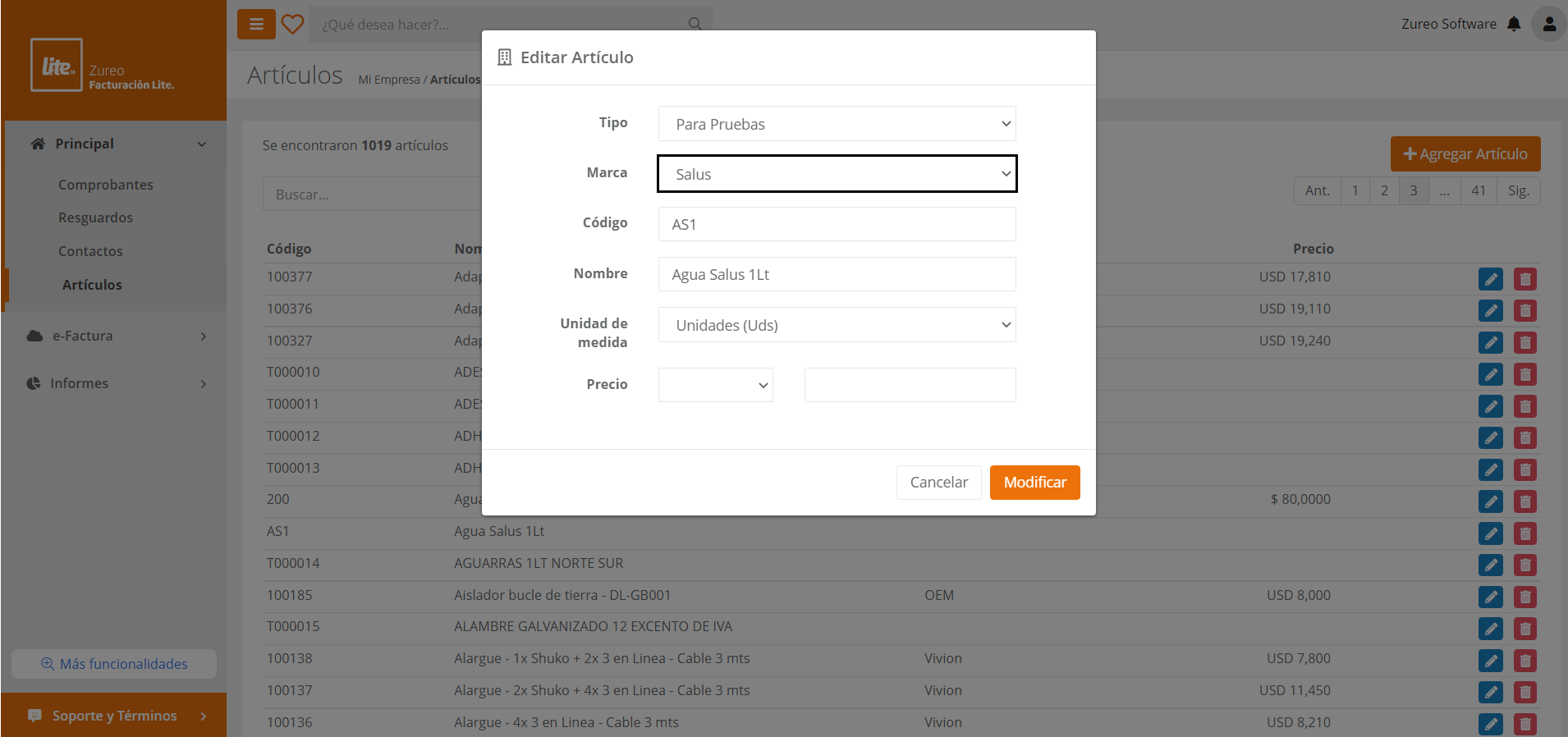This screenshot has height=737, width=1568.
Task: Click trash icon for article 100185
Action: click(1524, 597)
